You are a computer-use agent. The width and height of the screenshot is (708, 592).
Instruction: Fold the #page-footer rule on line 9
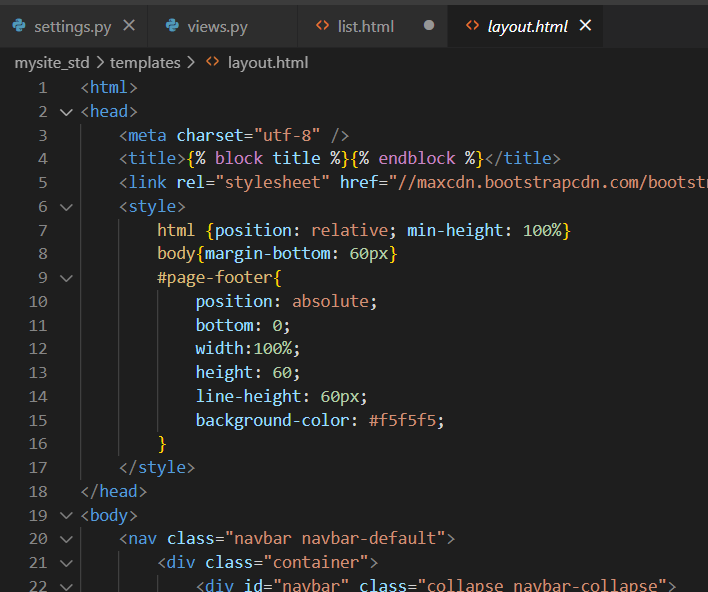[x=66, y=278]
